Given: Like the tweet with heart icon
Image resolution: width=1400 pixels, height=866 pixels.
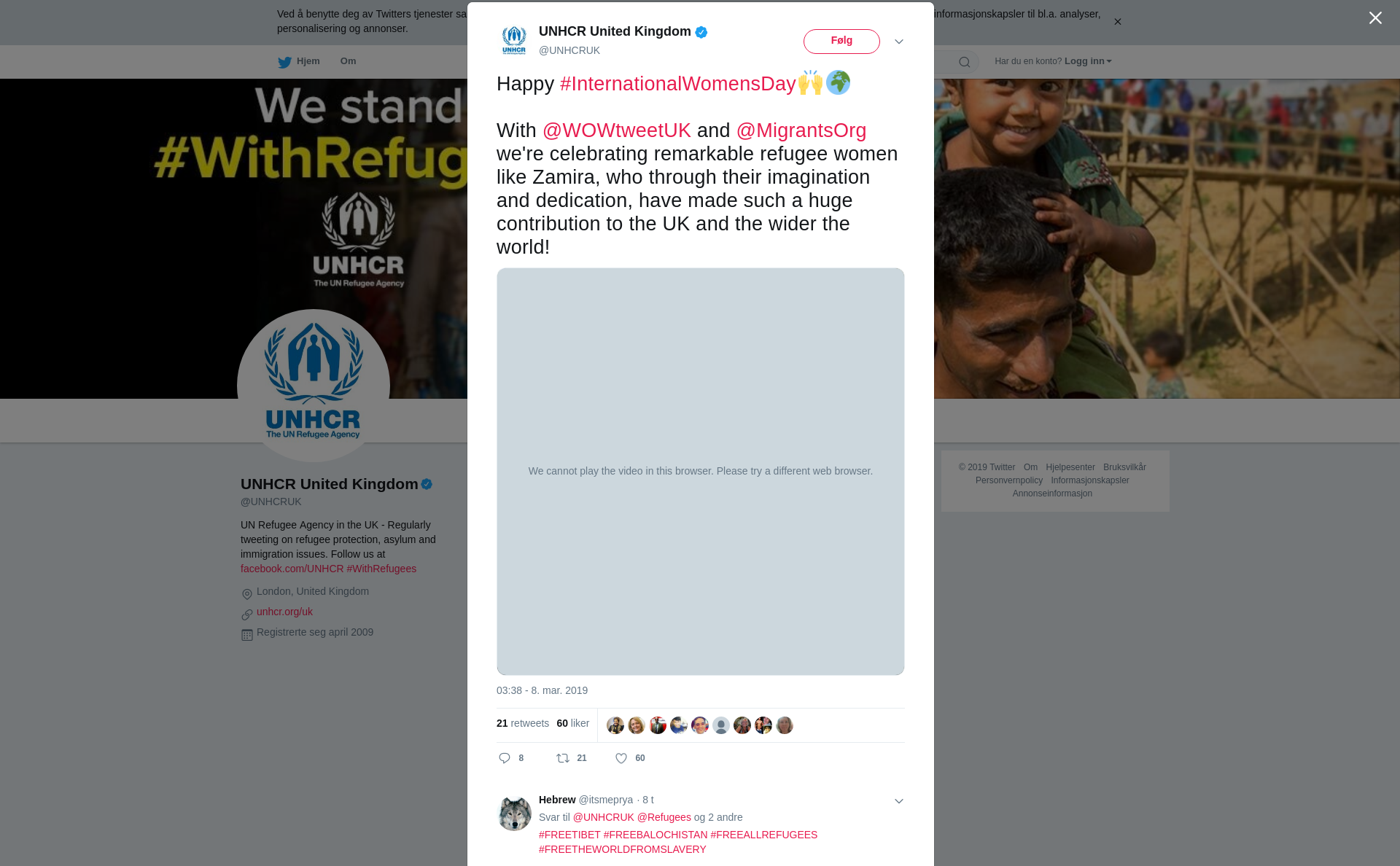Looking at the screenshot, I should pos(621,758).
